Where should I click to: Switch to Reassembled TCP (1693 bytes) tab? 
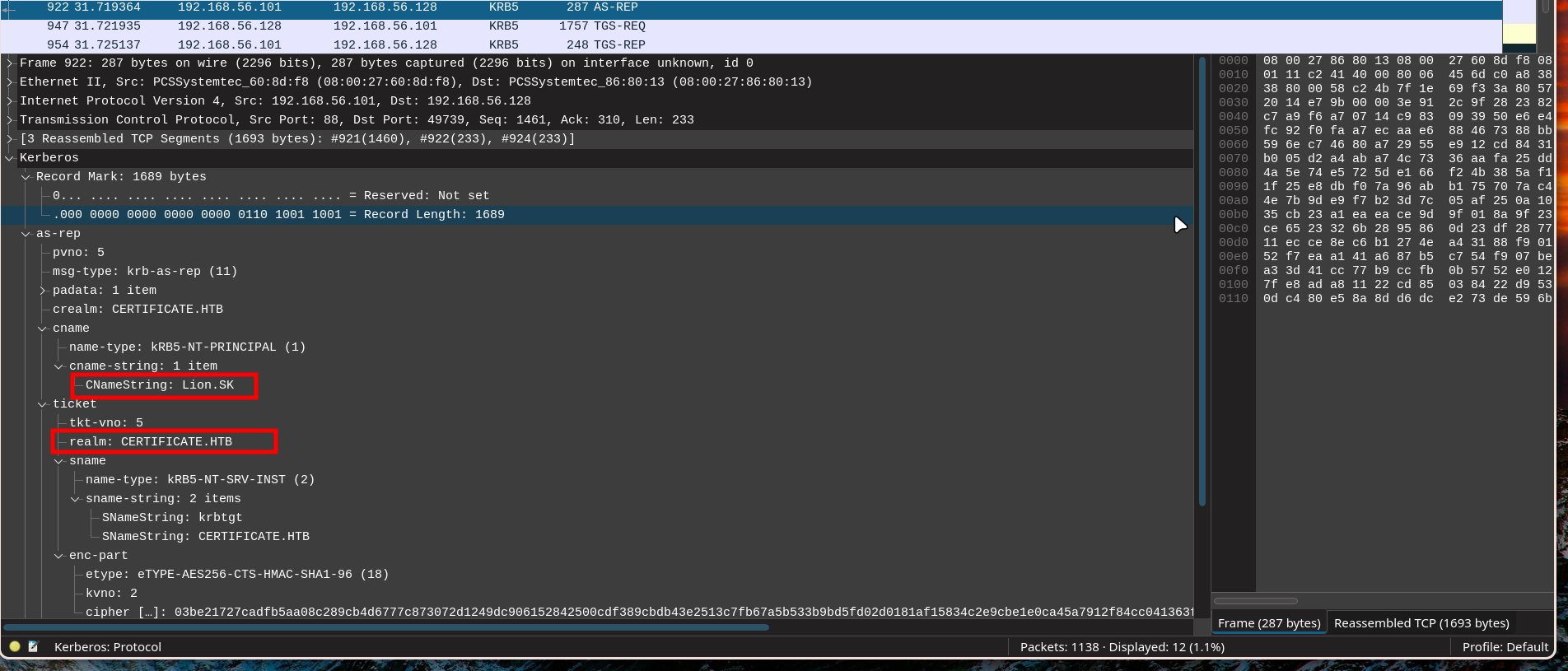(x=1421, y=623)
